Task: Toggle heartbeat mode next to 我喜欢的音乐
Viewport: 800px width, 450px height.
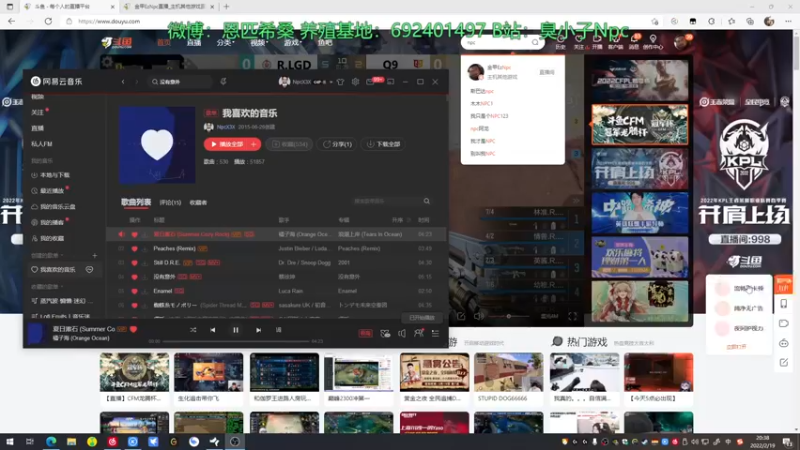Action: pos(89,269)
